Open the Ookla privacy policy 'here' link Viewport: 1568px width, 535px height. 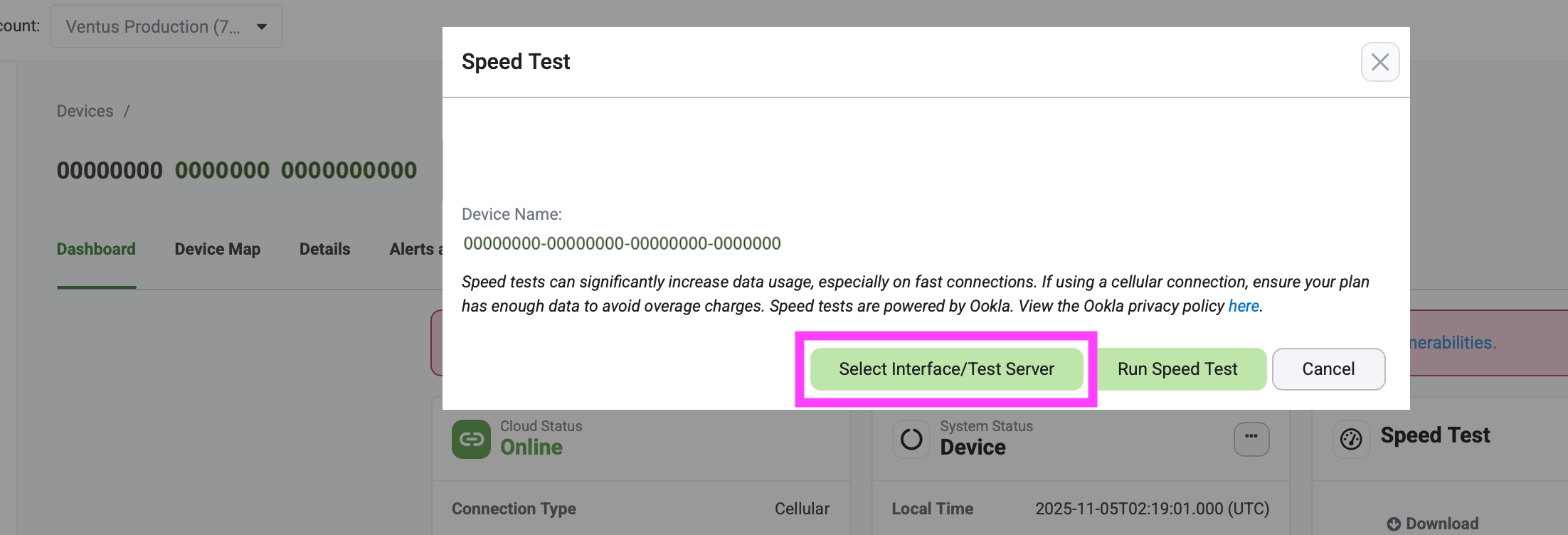[1244, 306]
